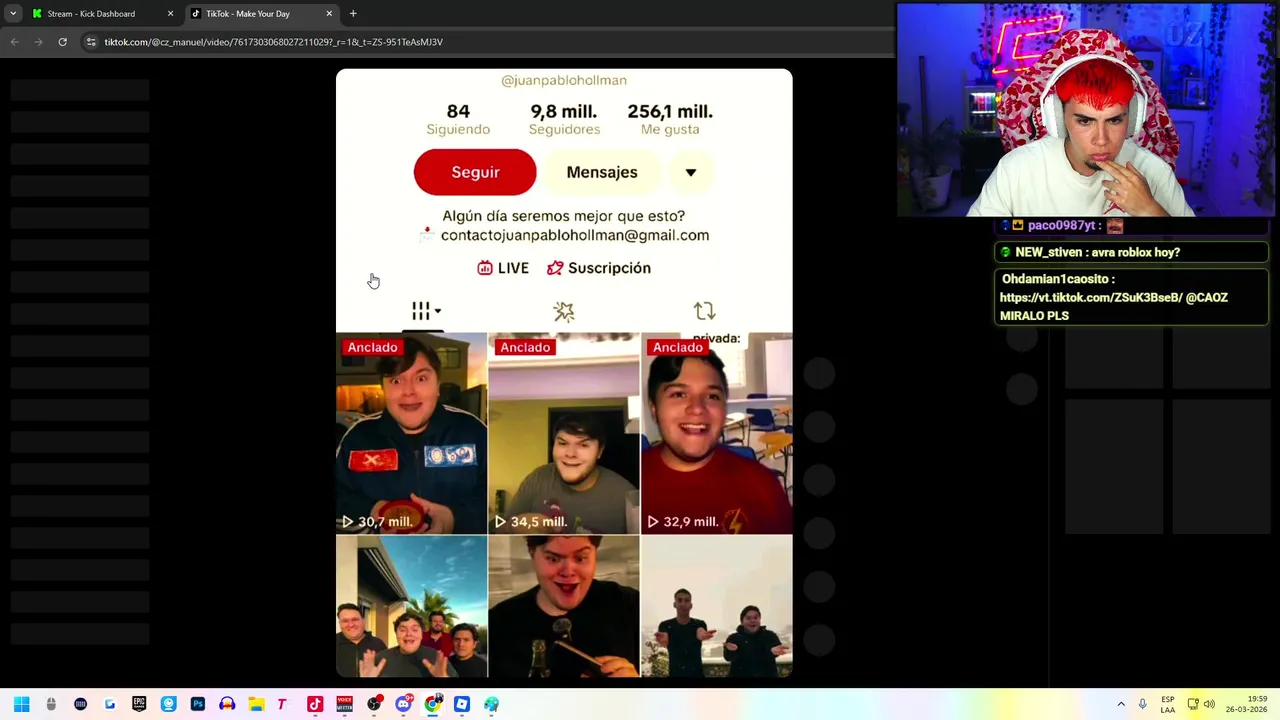Viewport: 1280px width, 720px height.
Task: View site information icon in address bar
Action: click(91, 42)
